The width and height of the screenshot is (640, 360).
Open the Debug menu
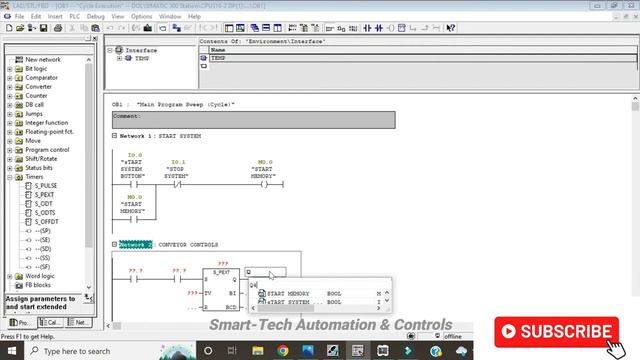pos(96,17)
